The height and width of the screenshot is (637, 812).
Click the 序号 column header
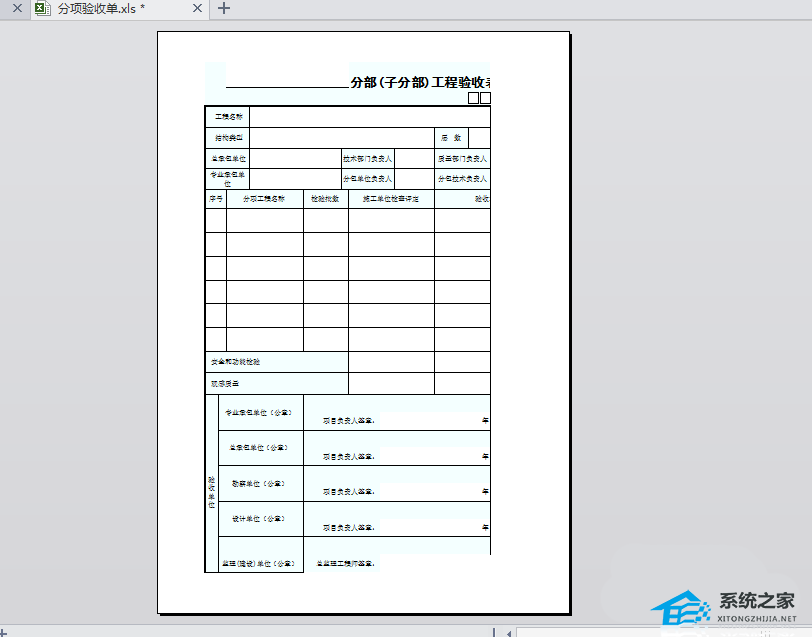(216, 199)
